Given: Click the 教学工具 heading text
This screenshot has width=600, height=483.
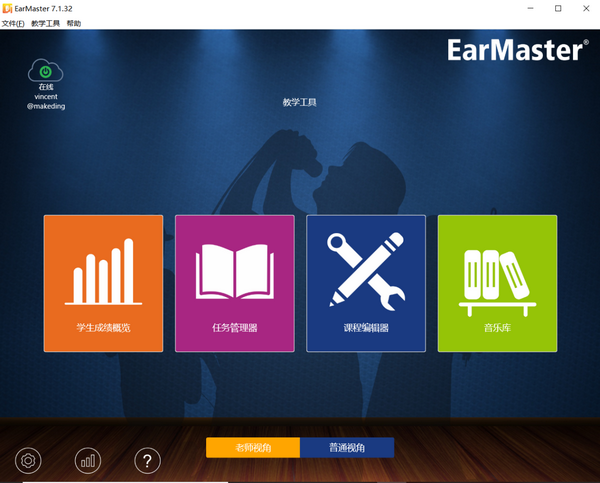Looking at the screenshot, I should tap(299, 102).
